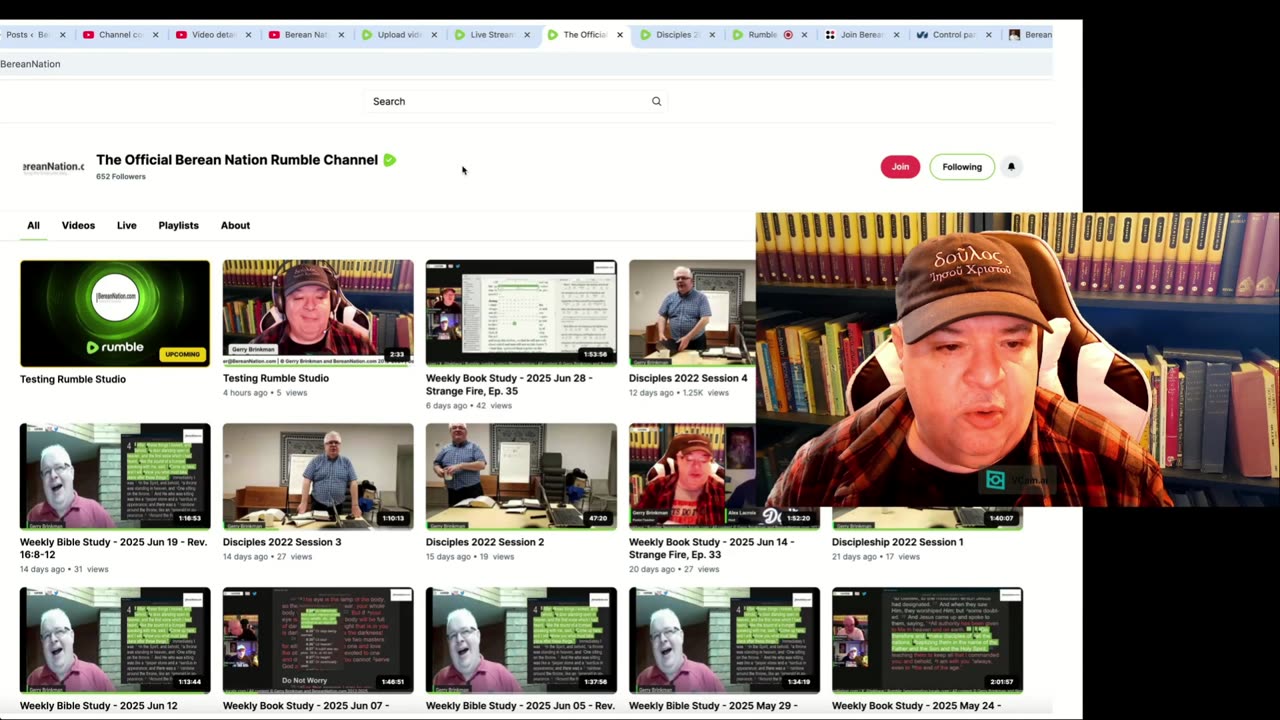
Task: Close the "Channel co..." browser tab
Action: pyautogui.click(x=156, y=35)
